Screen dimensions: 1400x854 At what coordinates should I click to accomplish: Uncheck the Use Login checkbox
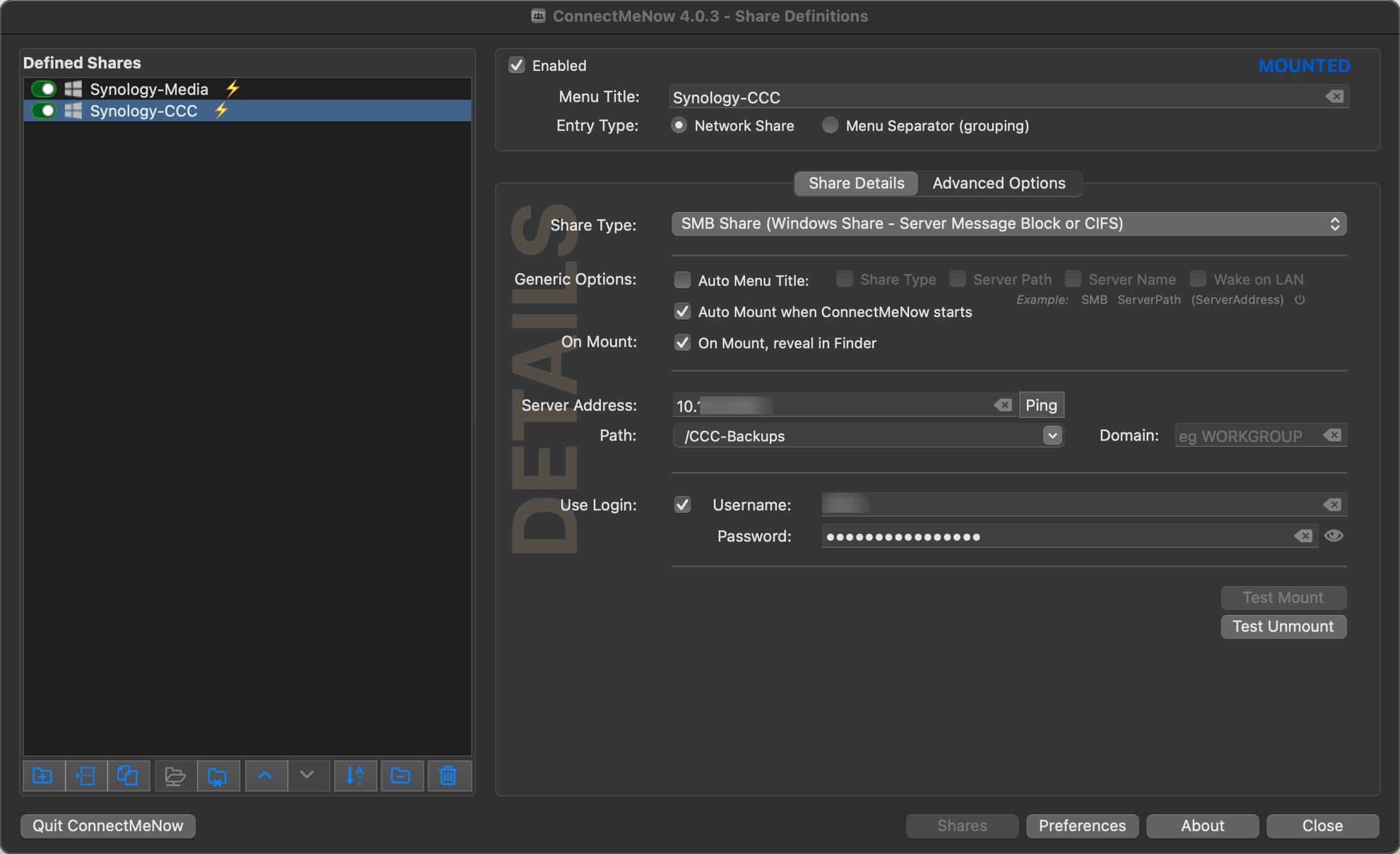click(x=683, y=504)
